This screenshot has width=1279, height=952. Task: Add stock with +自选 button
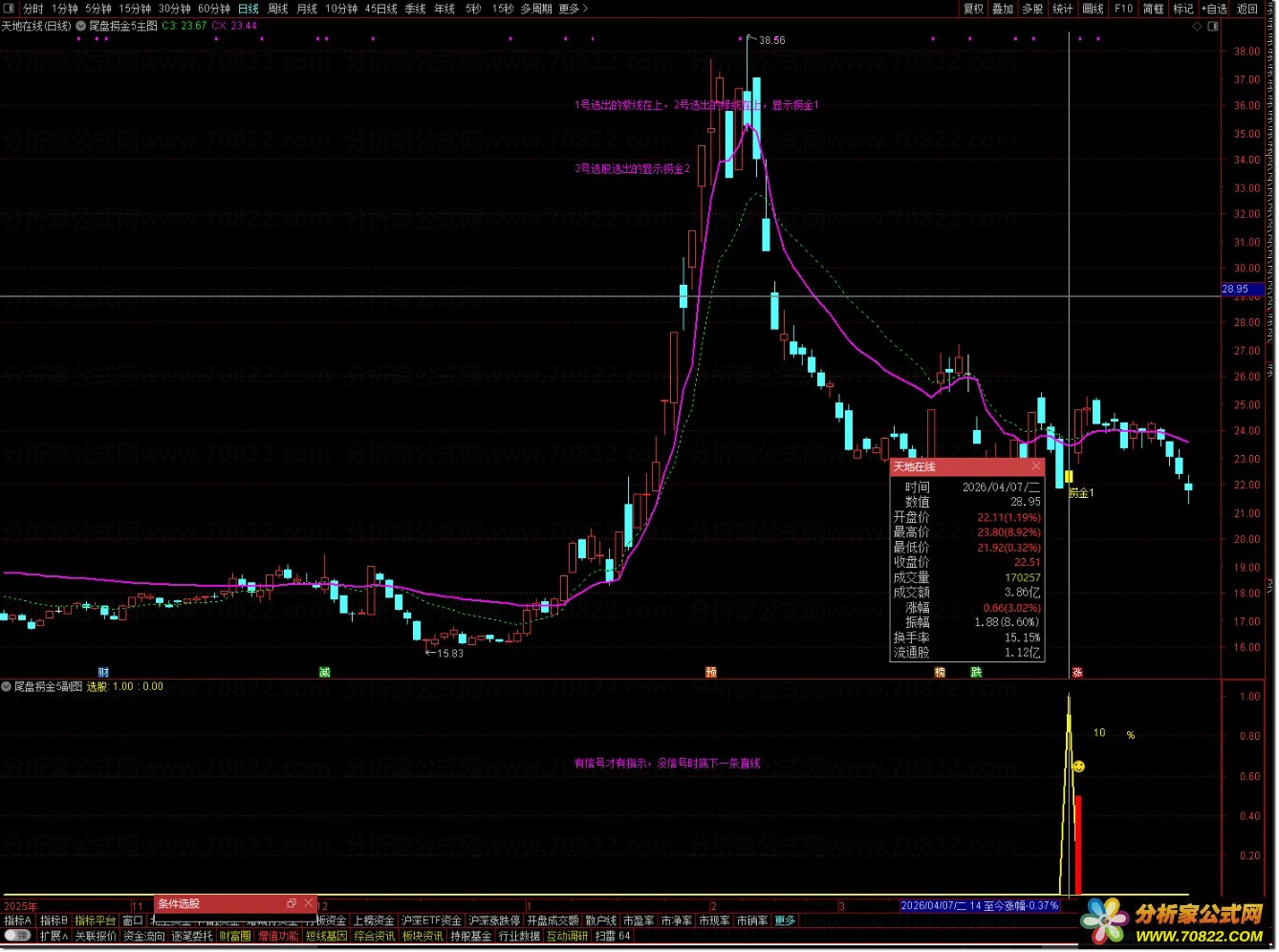(1215, 9)
